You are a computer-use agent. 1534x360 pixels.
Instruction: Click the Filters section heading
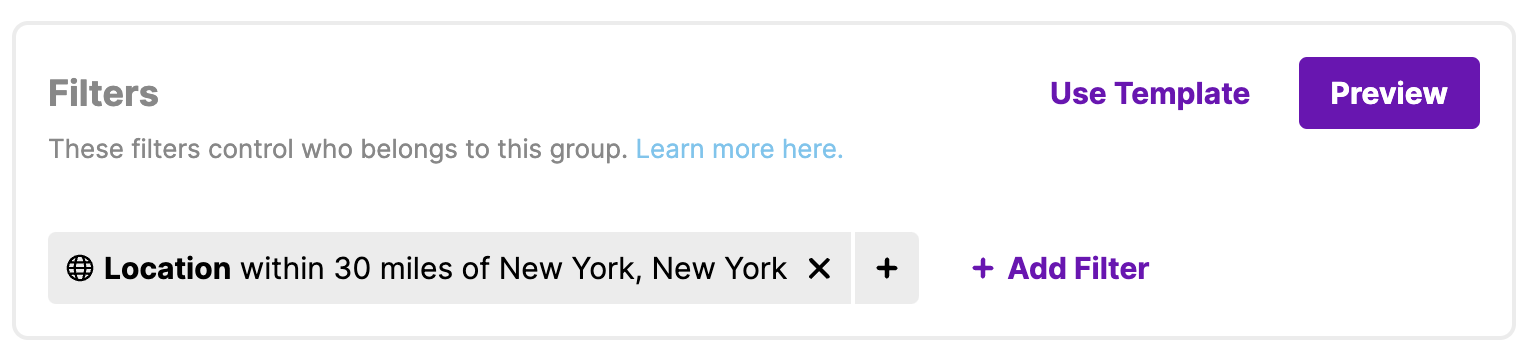(x=104, y=94)
